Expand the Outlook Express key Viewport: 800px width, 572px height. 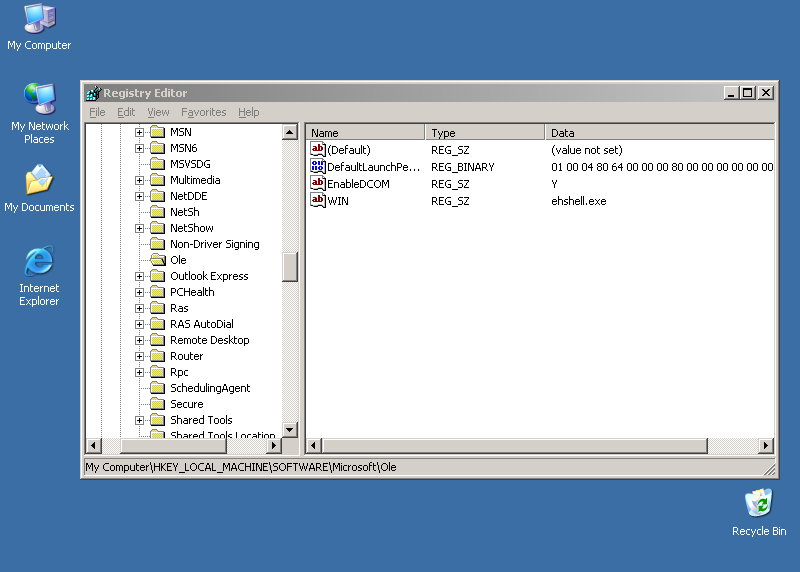point(139,276)
